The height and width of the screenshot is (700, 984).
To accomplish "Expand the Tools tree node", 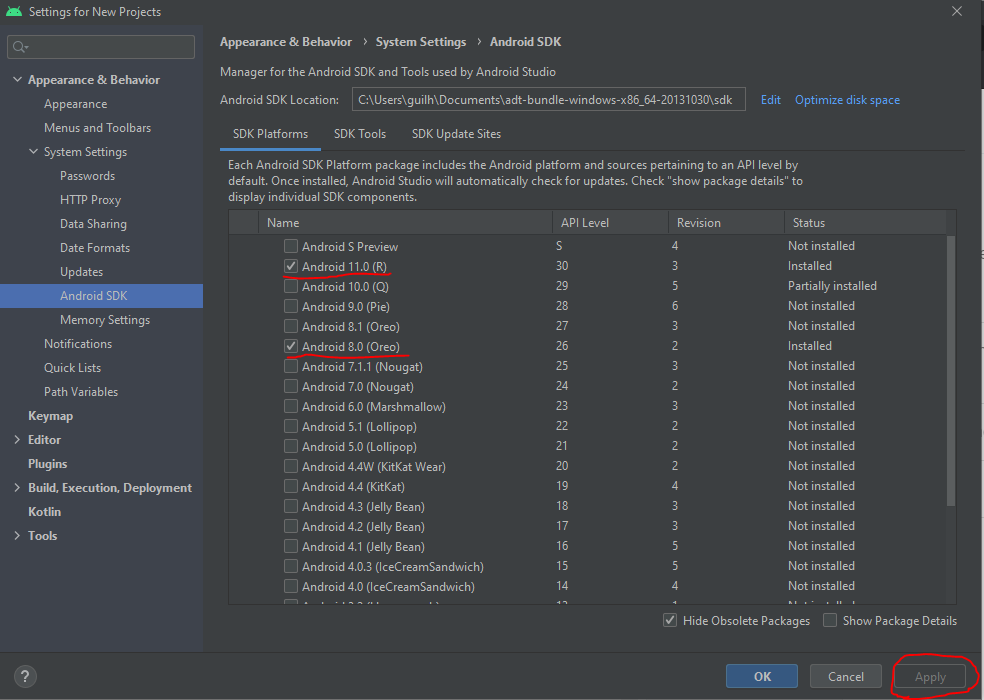I will 17,536.
